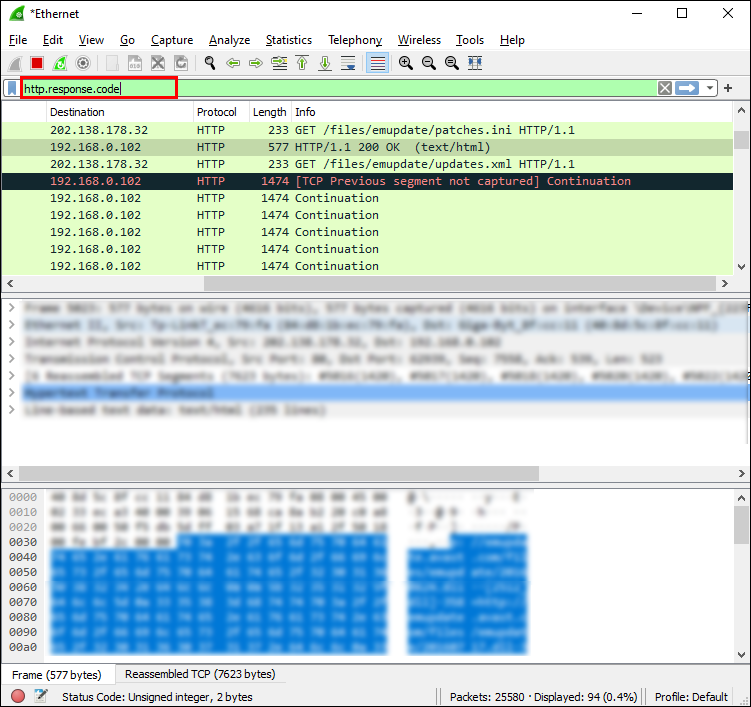The width and height of the screenshot is (751, 707).
Task: Go forward to next packet arrow
Action: pos(256,63)
